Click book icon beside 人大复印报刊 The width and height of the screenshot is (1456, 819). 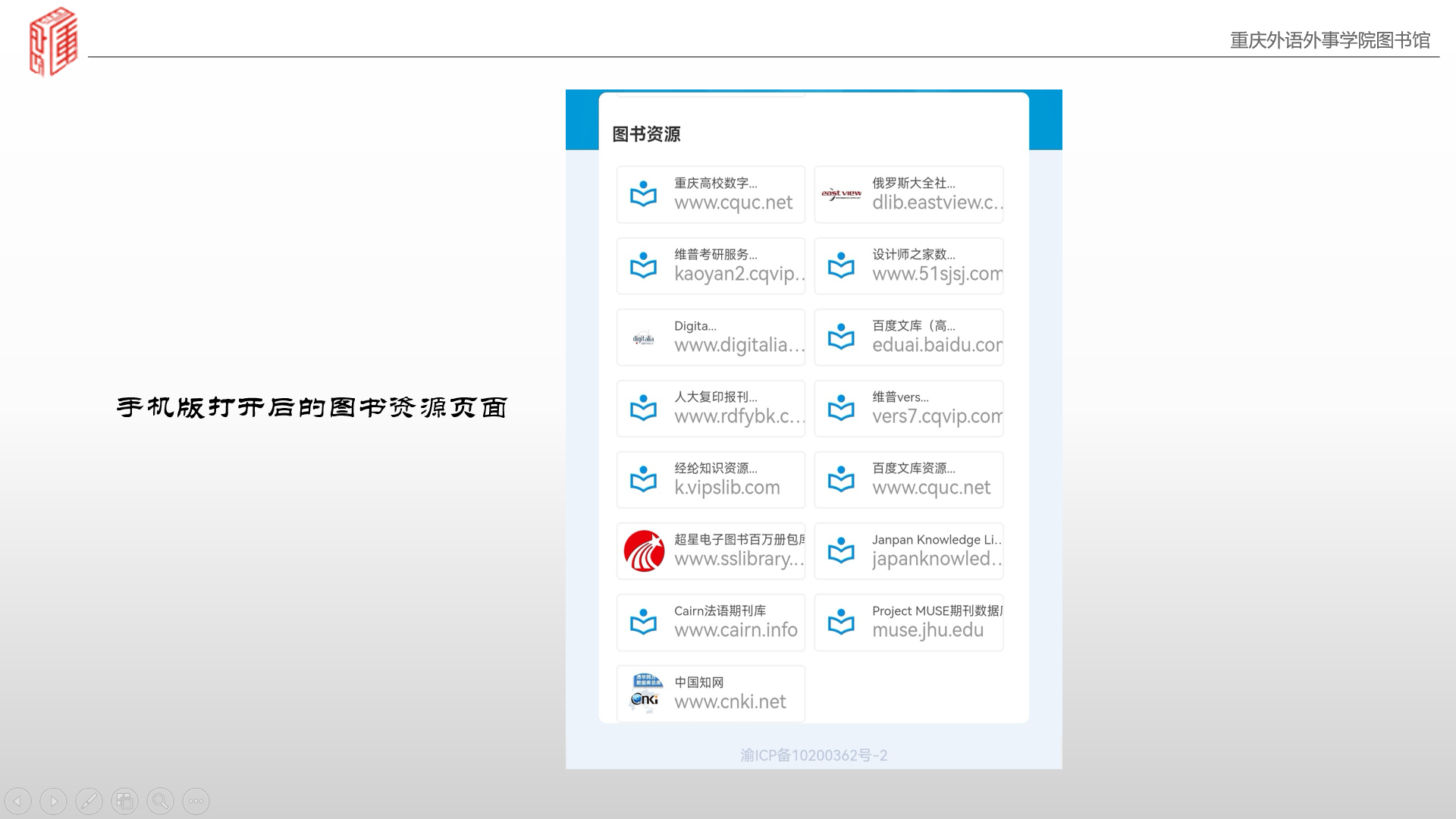tap(643, 408)
